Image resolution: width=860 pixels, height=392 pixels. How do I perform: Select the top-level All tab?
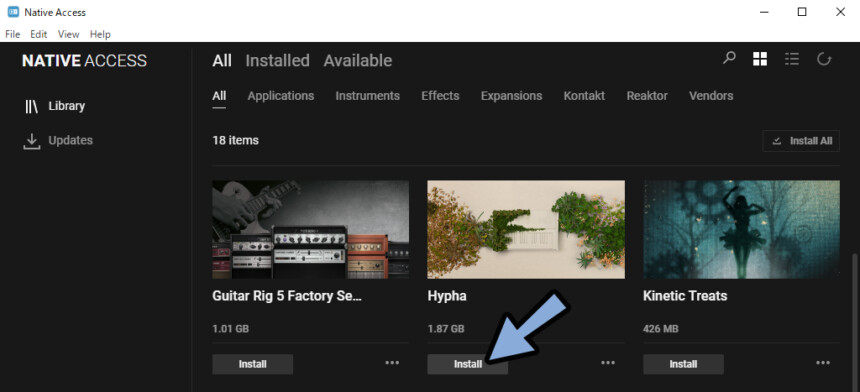[222, 60]
